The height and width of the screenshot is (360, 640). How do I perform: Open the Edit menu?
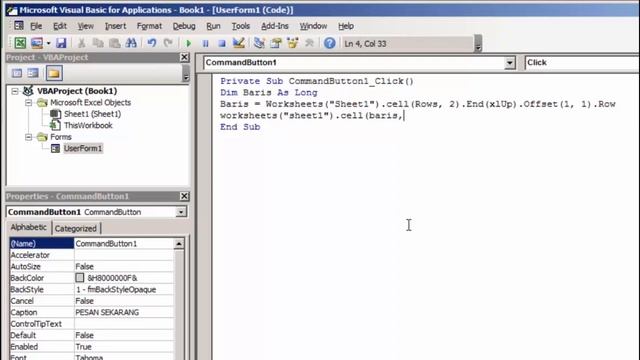[60, 26]
